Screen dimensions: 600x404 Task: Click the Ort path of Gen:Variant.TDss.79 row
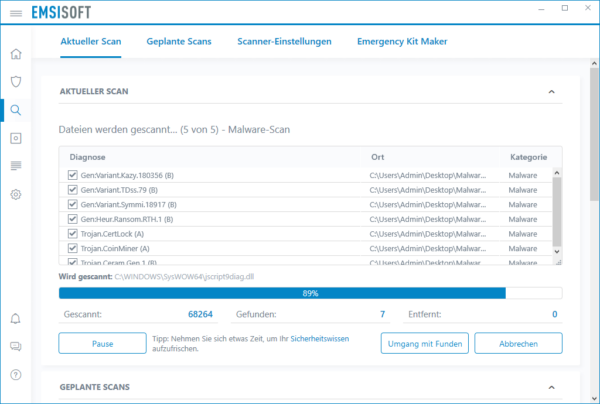(x=427, y=190)
